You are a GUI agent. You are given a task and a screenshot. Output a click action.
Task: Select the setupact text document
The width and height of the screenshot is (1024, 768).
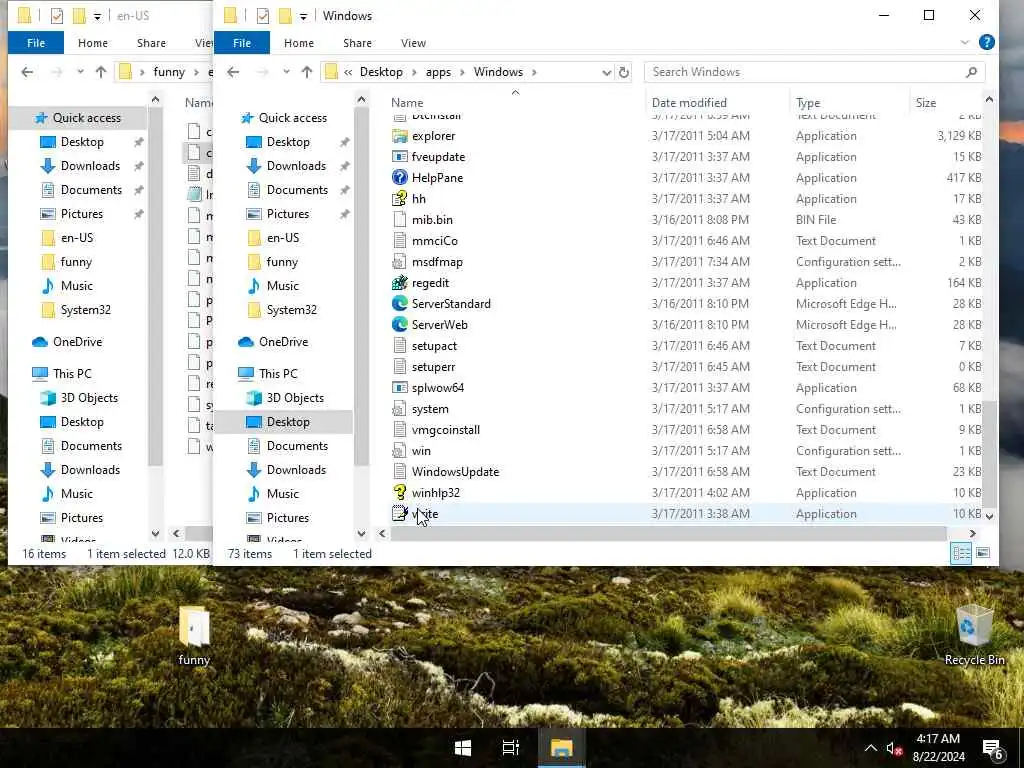[434, 345]
